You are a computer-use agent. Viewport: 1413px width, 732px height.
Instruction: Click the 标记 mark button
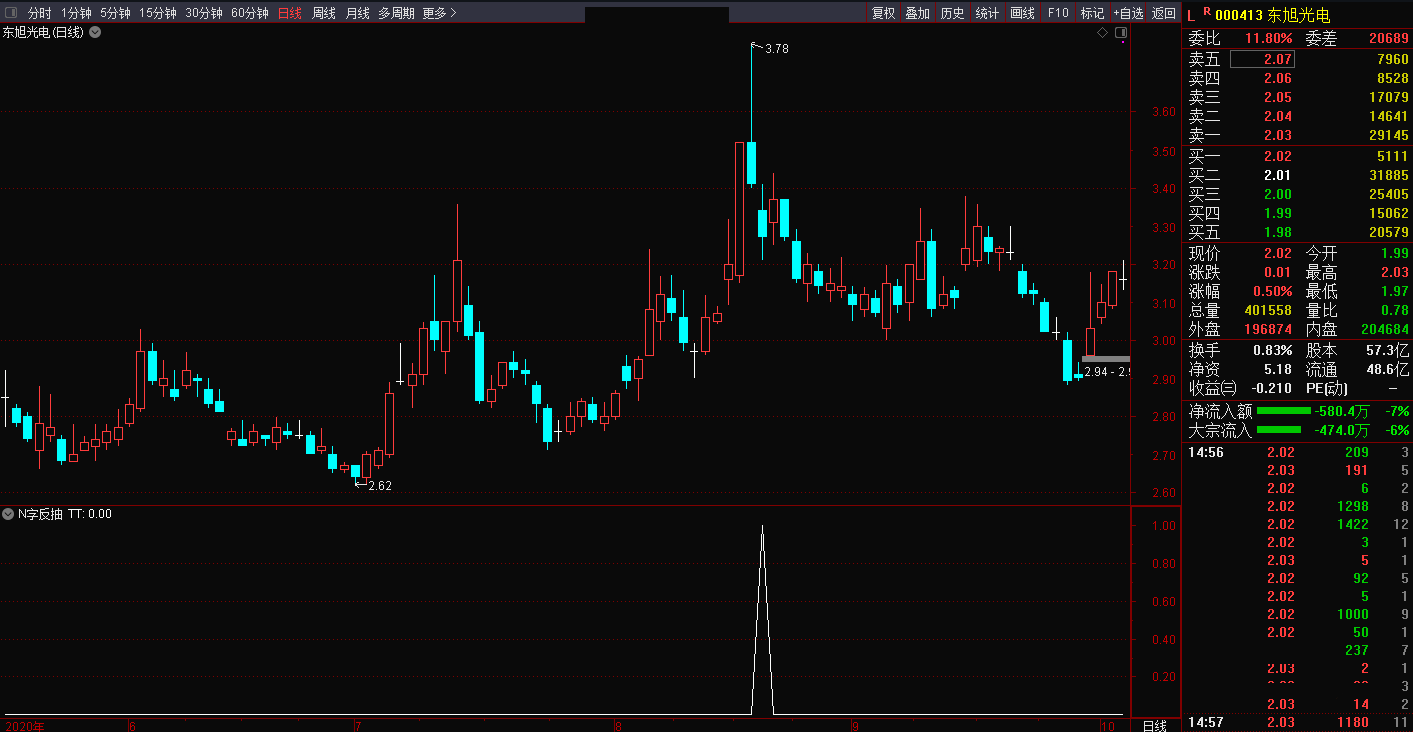pyautogui.click(x=1092, y=13)
